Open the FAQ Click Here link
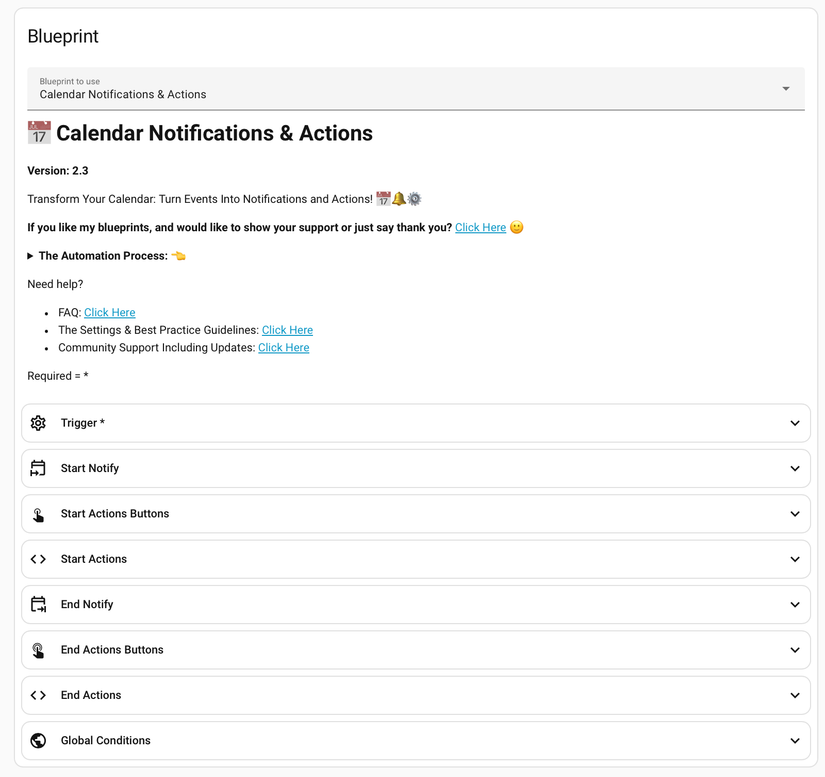 coord(109,312)
